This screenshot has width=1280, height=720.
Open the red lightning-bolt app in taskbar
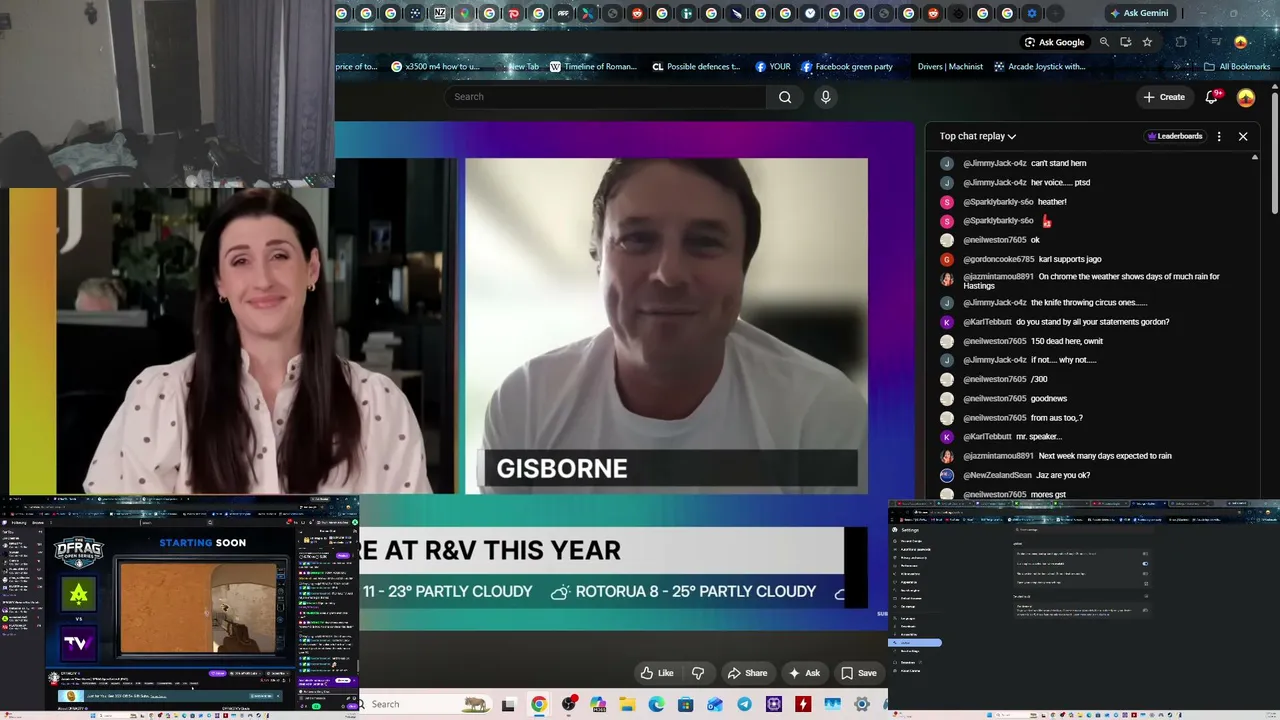point(803,704)
